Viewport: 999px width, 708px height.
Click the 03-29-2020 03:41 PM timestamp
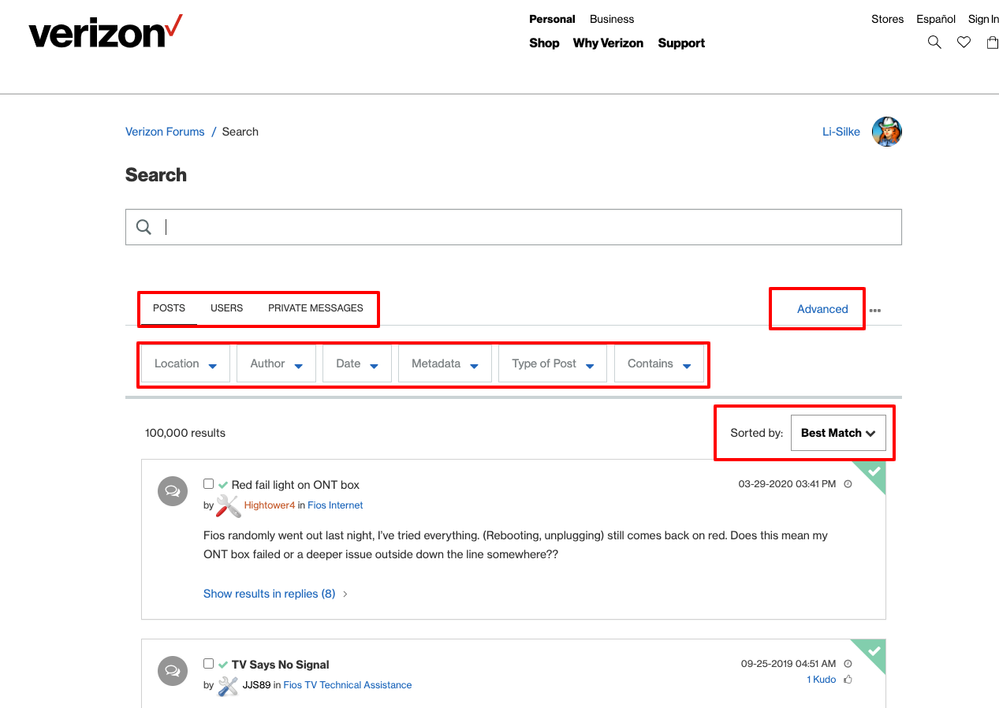[787, 484]
